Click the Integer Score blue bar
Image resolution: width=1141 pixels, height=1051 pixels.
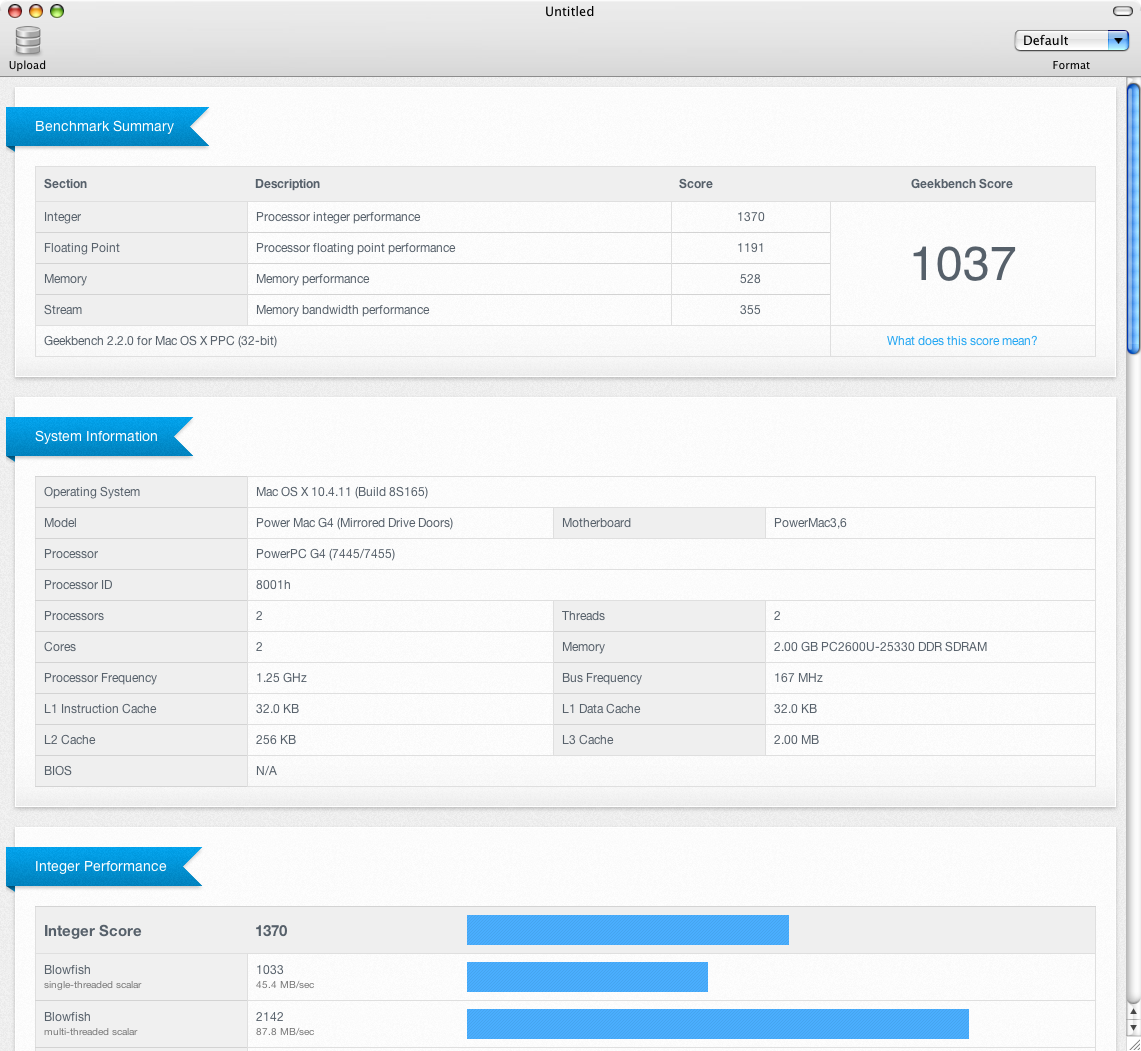coord(627,930)
